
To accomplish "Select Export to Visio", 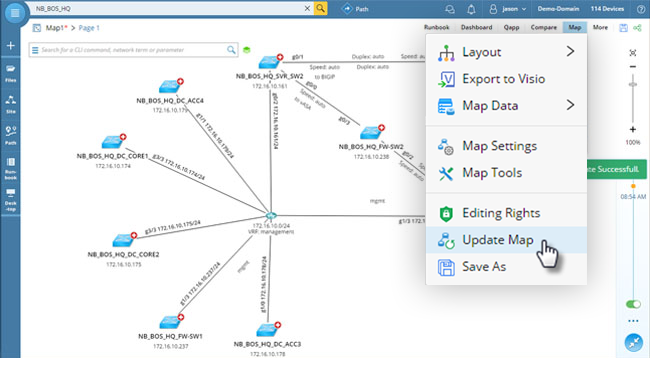I will pyautogui.click(x=506, y=79).
